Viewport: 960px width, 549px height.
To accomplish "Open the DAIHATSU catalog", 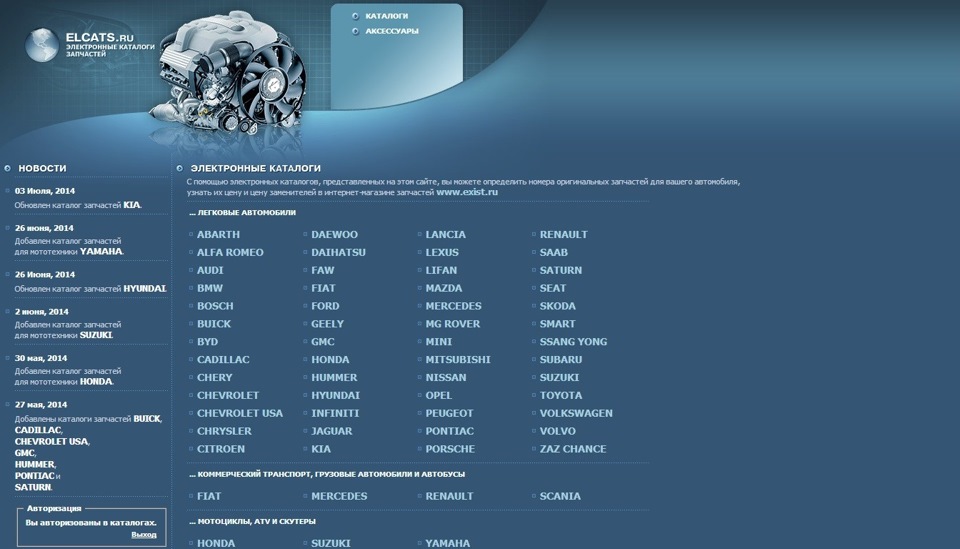I will point(338,252).
